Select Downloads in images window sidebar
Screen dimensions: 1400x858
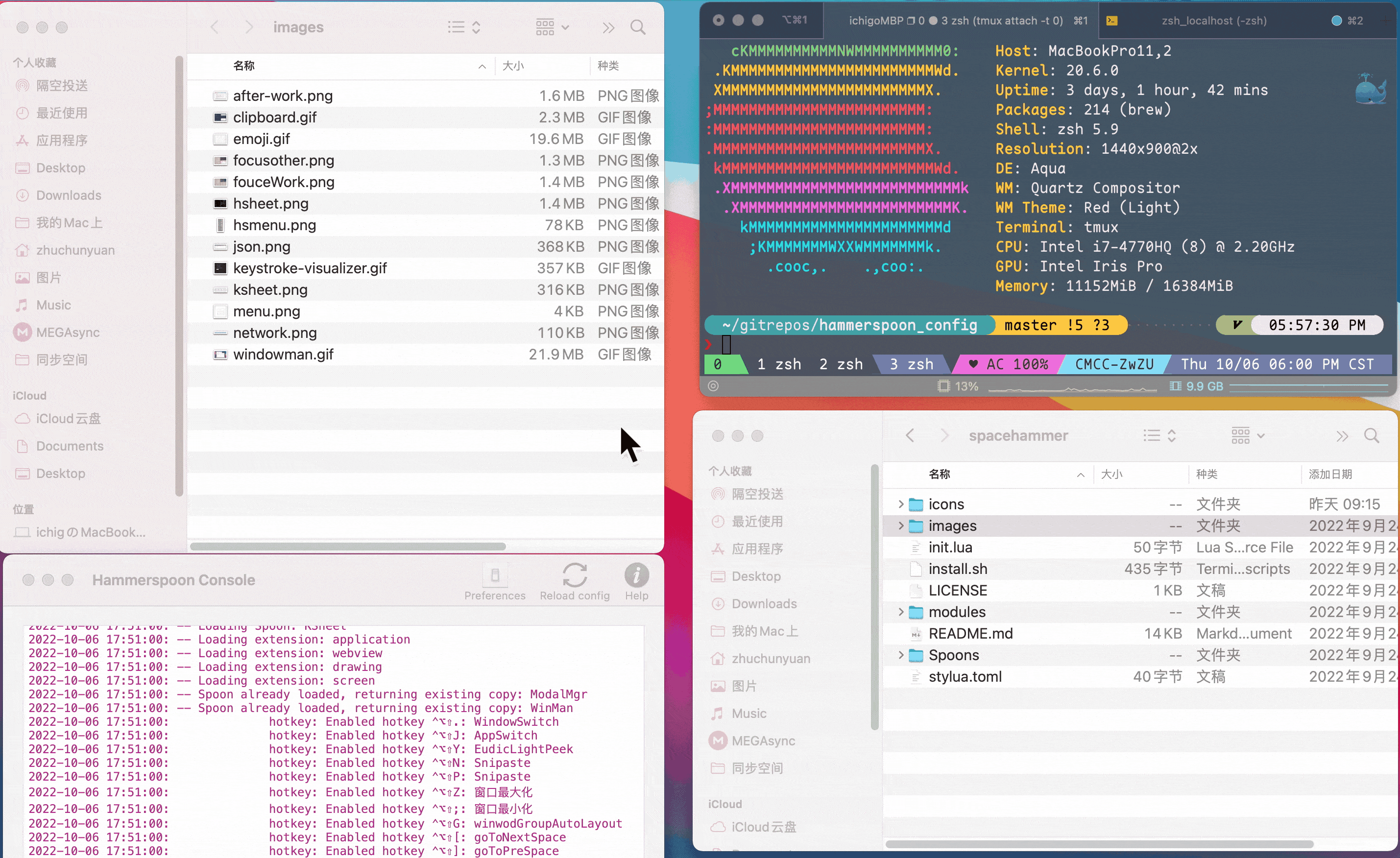pos(68,195)
